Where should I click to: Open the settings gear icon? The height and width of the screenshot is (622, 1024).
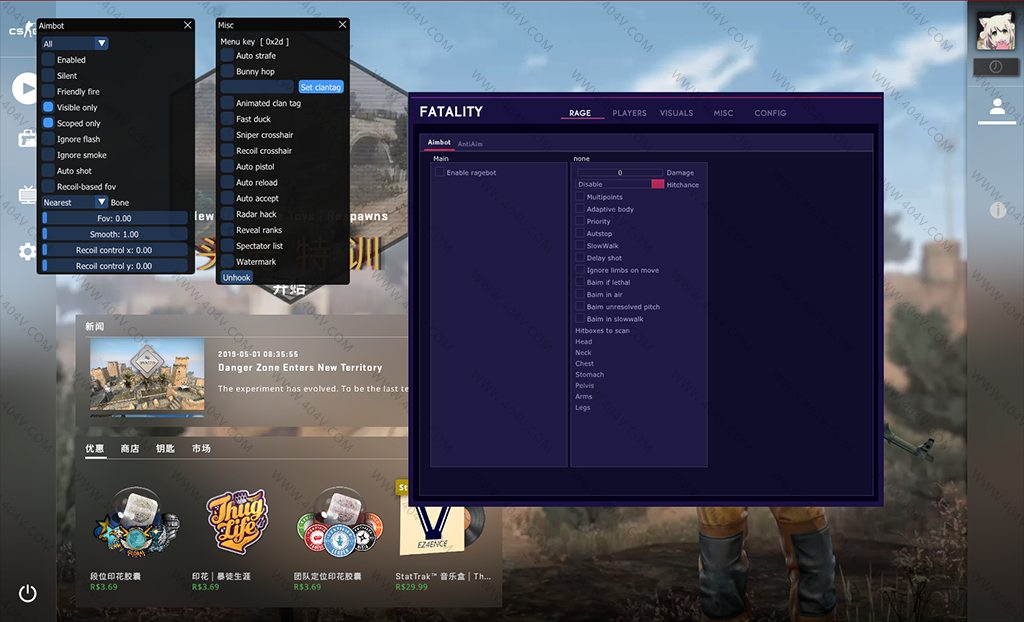coord(27,251)
